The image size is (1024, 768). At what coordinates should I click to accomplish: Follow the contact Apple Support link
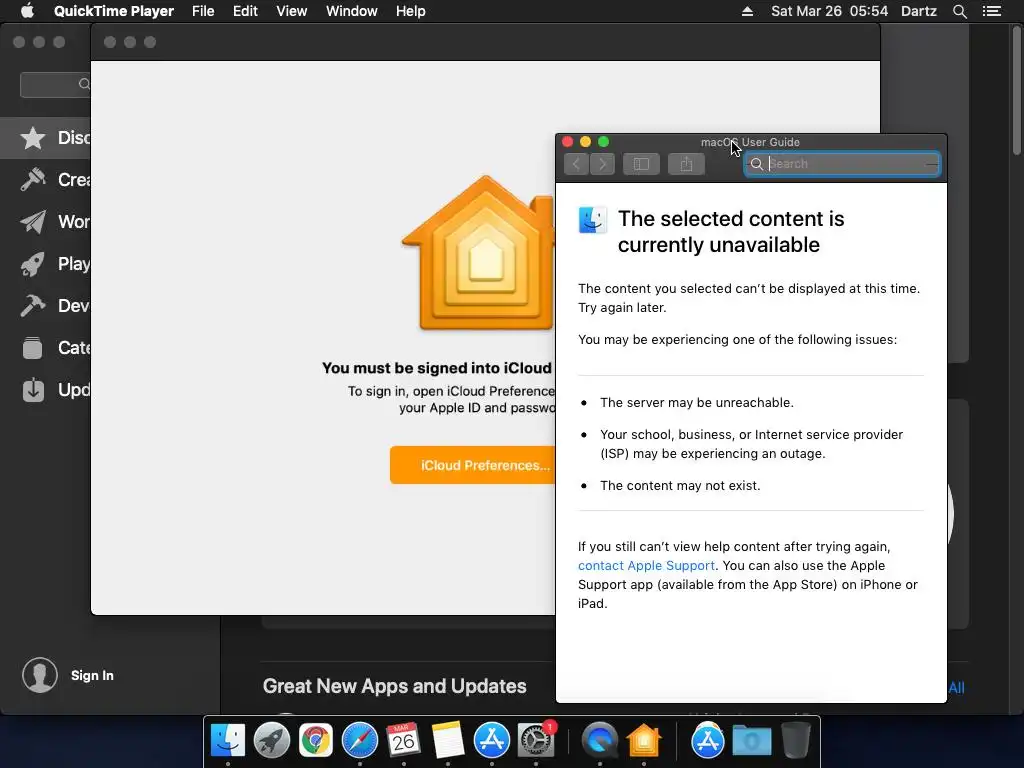(x=646, y=566)
